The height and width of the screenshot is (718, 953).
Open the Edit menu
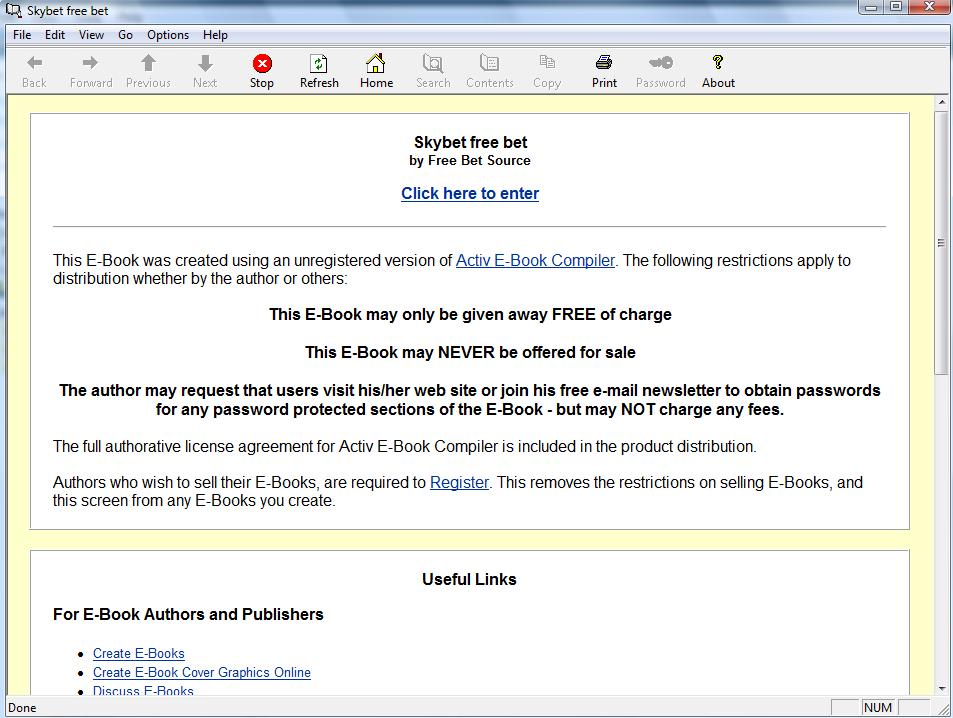click(x=55, y=35)
